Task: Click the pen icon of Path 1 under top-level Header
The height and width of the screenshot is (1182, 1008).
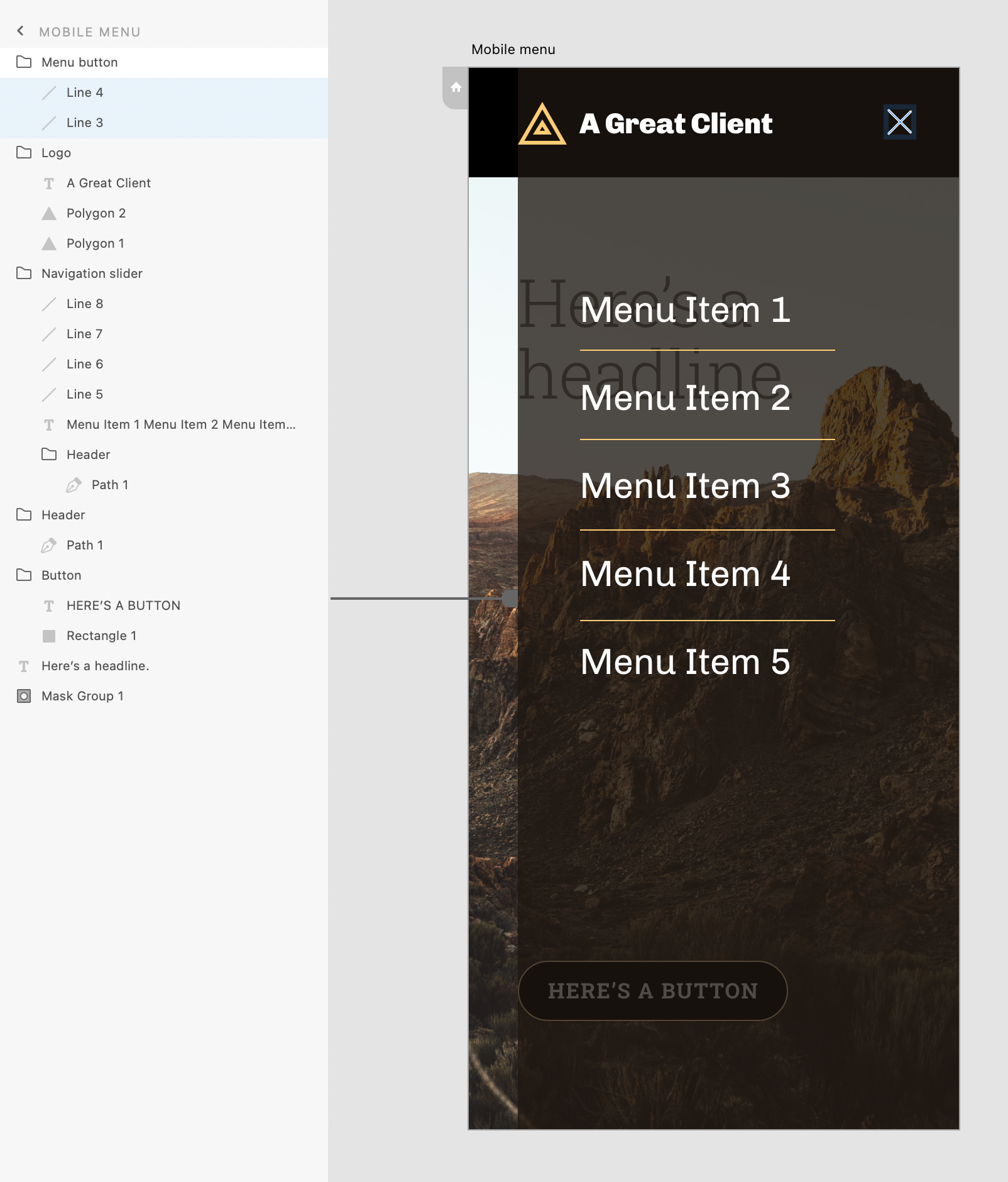Action: pyautogui.click(x=49, y=545)
